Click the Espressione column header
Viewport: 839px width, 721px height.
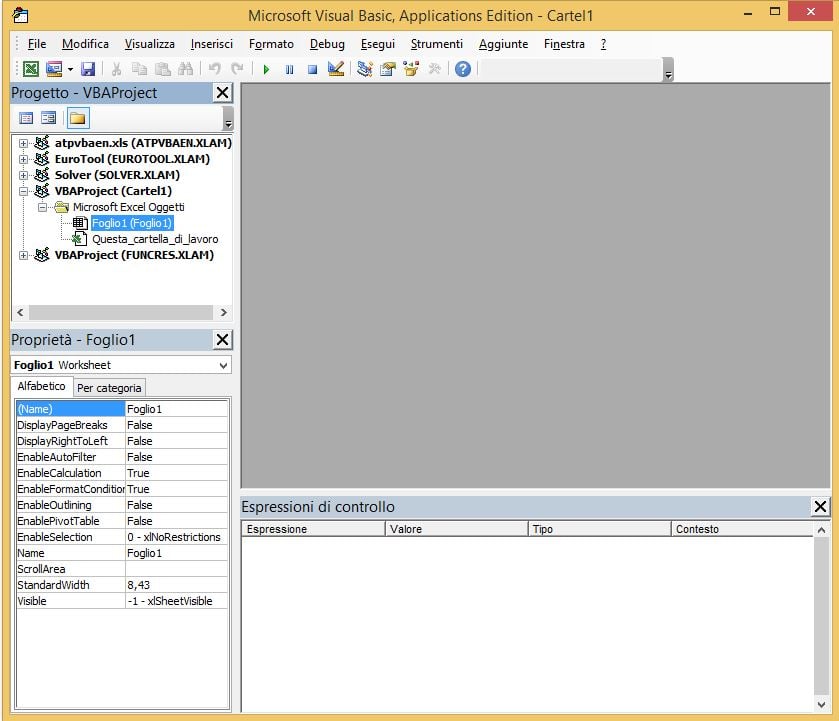click(x=314, y=529)
